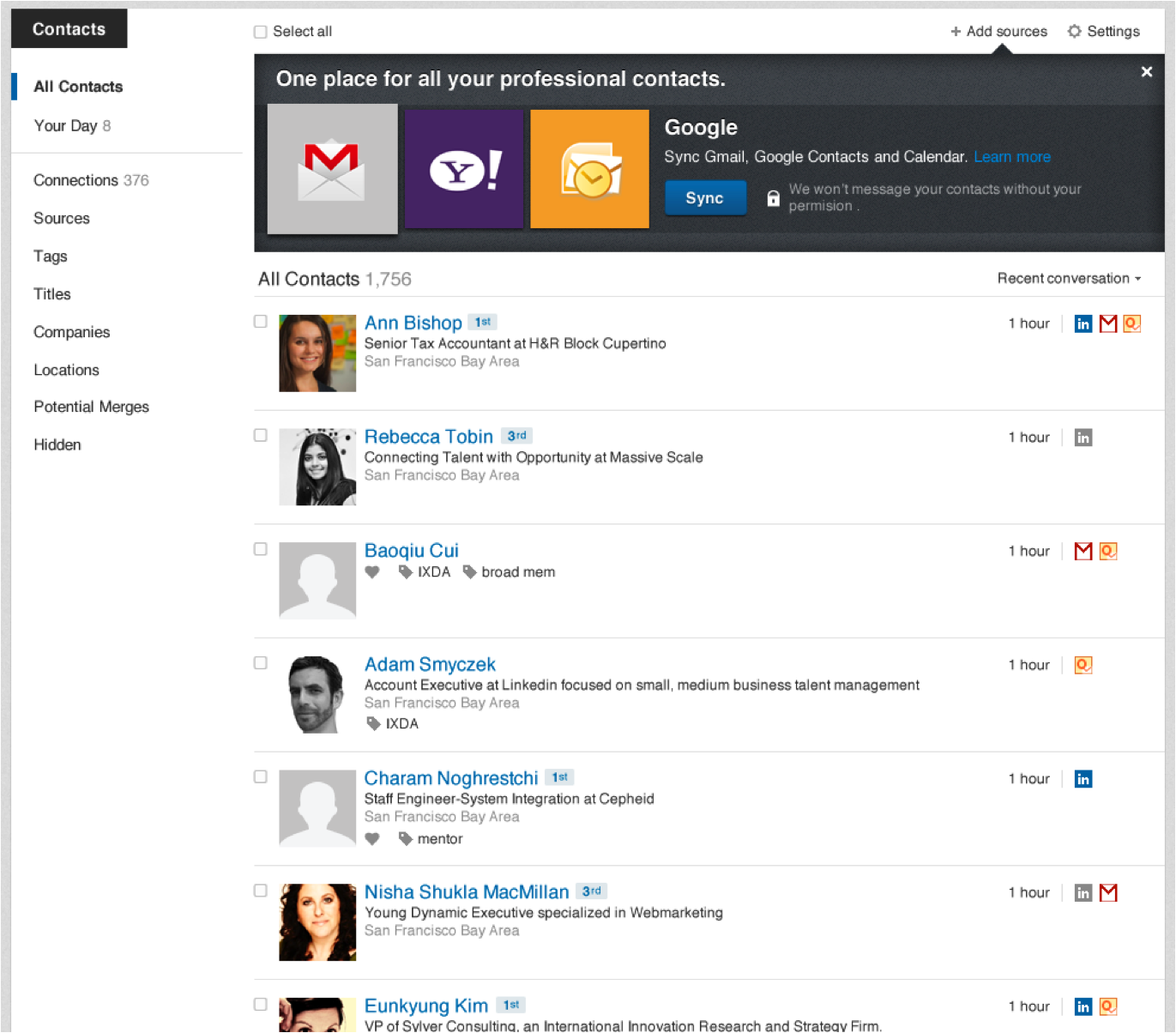Screen dimensions: 1176x1033
Task: Open Companies in sidebar
Action: [x=72, y=332]
